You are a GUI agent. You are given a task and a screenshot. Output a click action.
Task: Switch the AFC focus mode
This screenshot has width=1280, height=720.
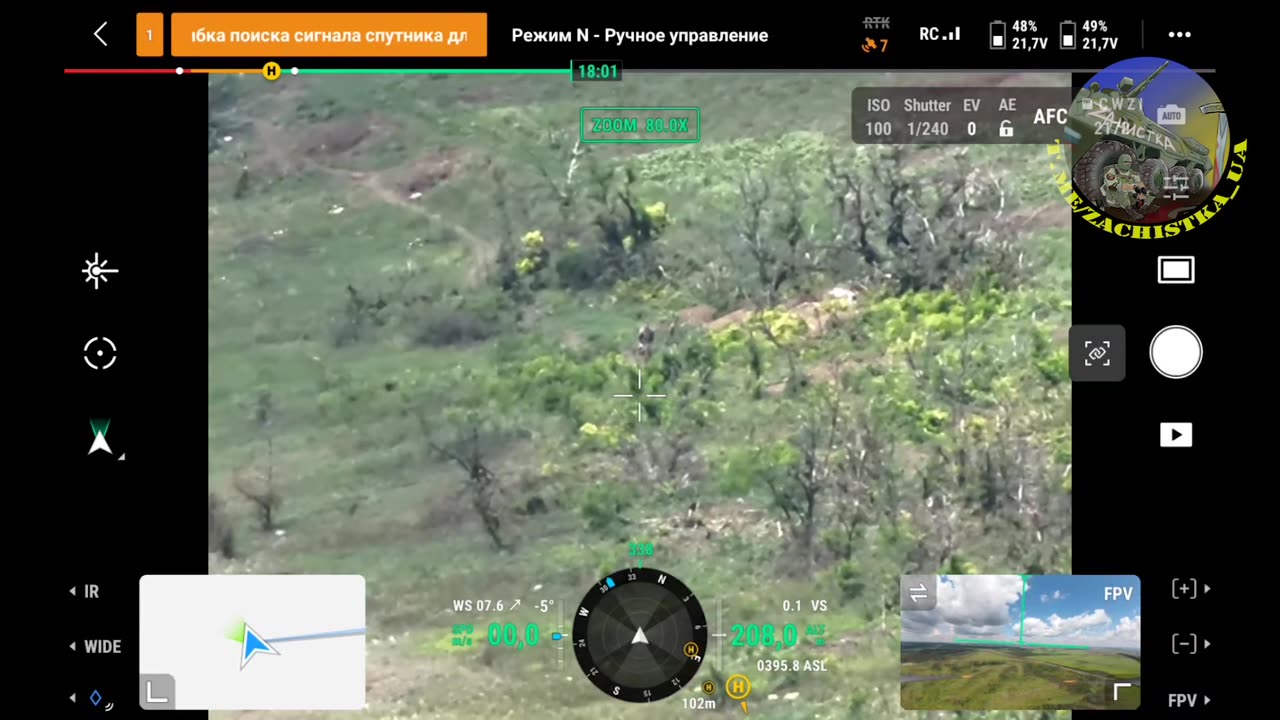coord(1049,117)
